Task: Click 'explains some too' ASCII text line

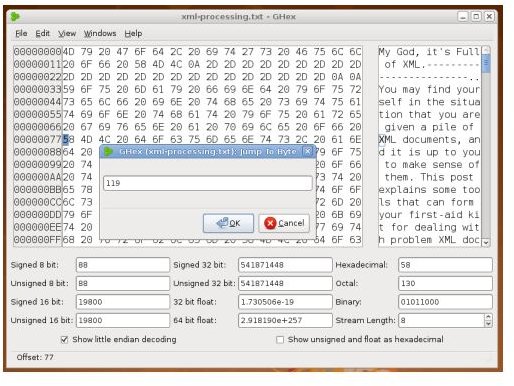Action: coord(429,190)
